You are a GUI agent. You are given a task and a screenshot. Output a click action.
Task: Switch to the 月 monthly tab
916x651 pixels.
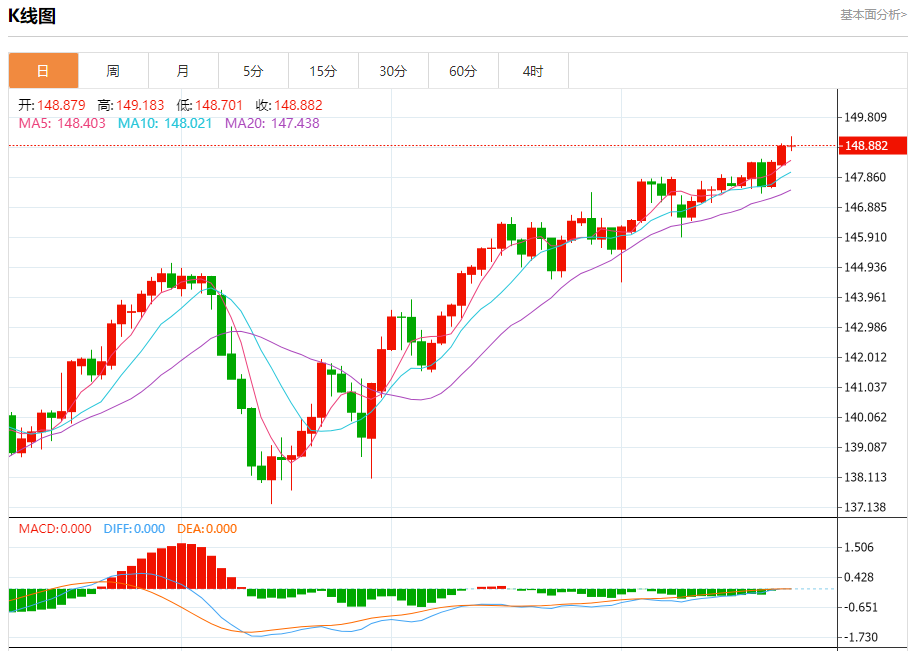click(x=183, y=71)
